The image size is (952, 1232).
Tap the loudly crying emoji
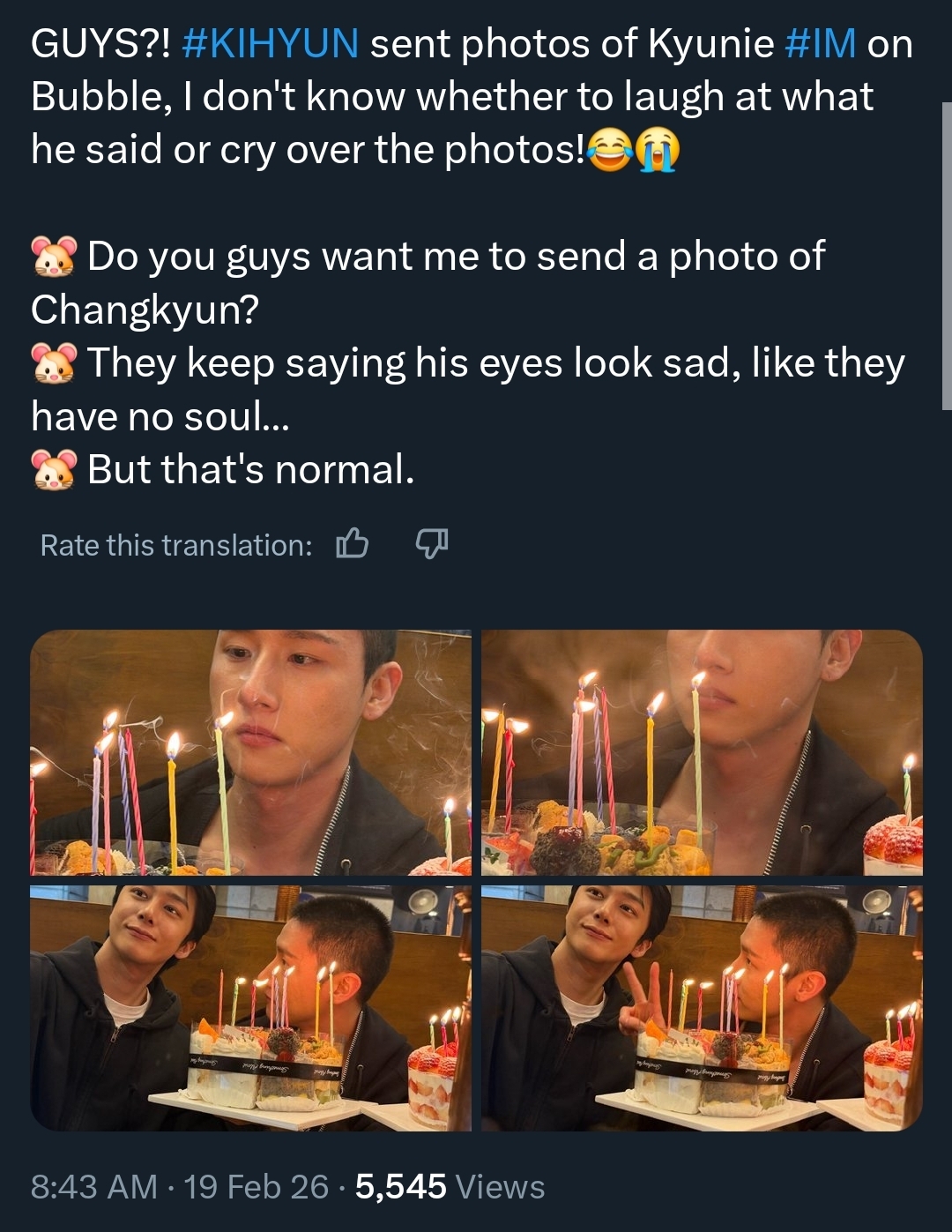pos(657,150)
